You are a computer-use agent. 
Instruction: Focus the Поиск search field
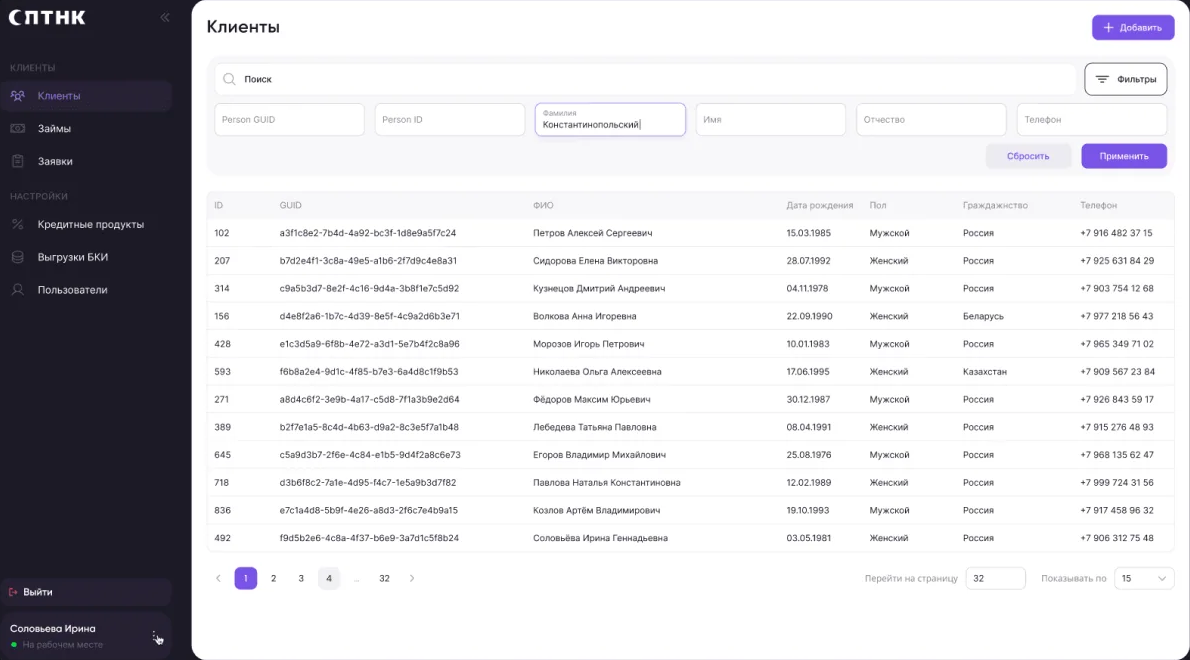pos(645,79)
